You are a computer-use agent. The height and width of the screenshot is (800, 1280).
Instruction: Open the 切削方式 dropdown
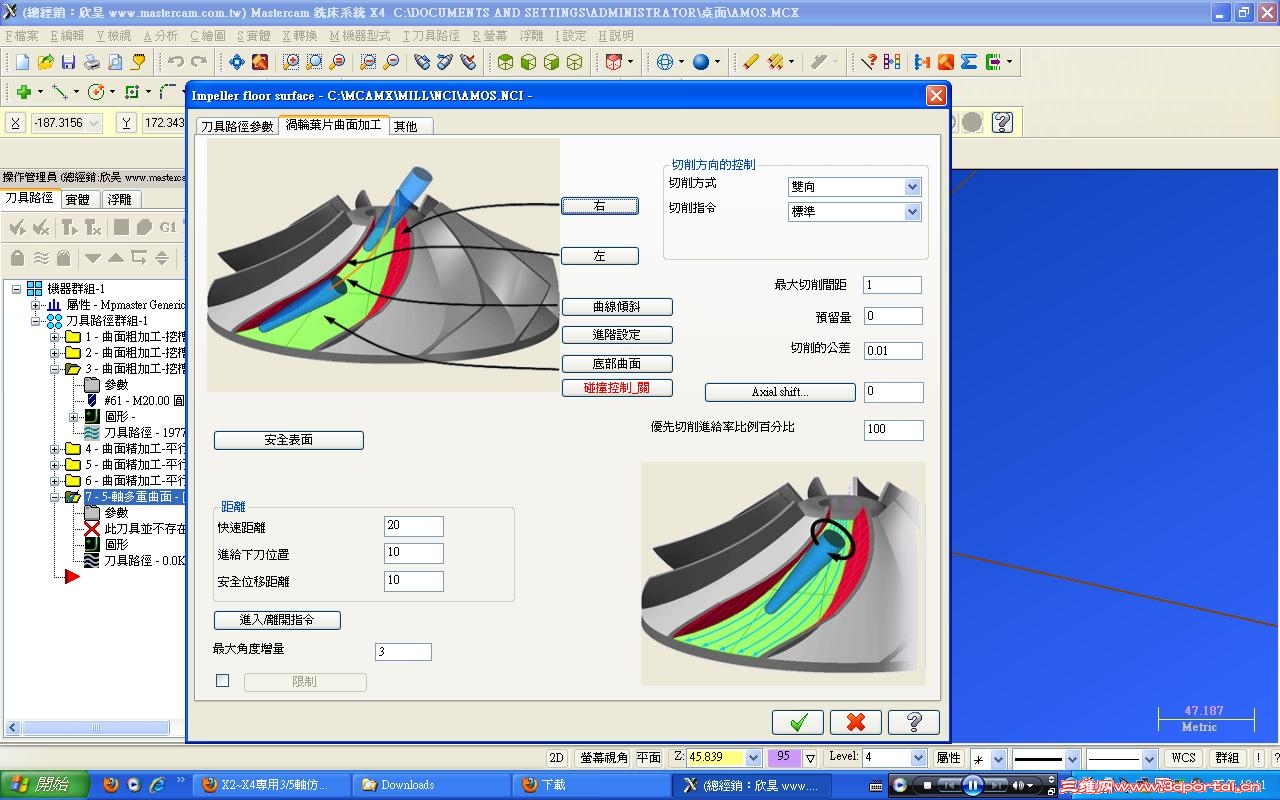click(x=912, y=187)
